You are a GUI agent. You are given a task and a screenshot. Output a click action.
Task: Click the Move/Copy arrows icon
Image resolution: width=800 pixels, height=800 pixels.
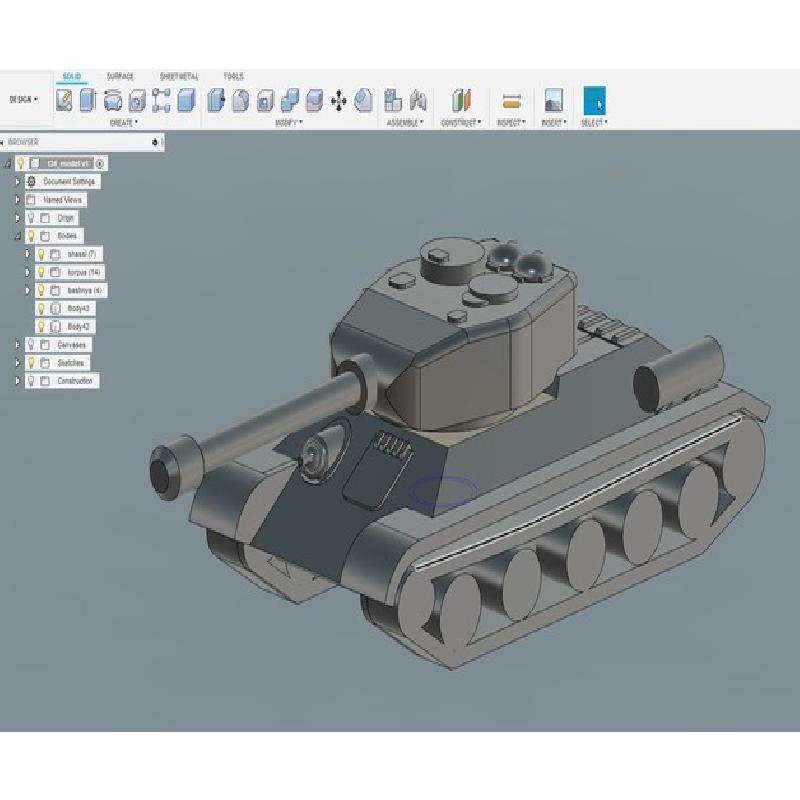pyautogui.click(x=339, y=100)
